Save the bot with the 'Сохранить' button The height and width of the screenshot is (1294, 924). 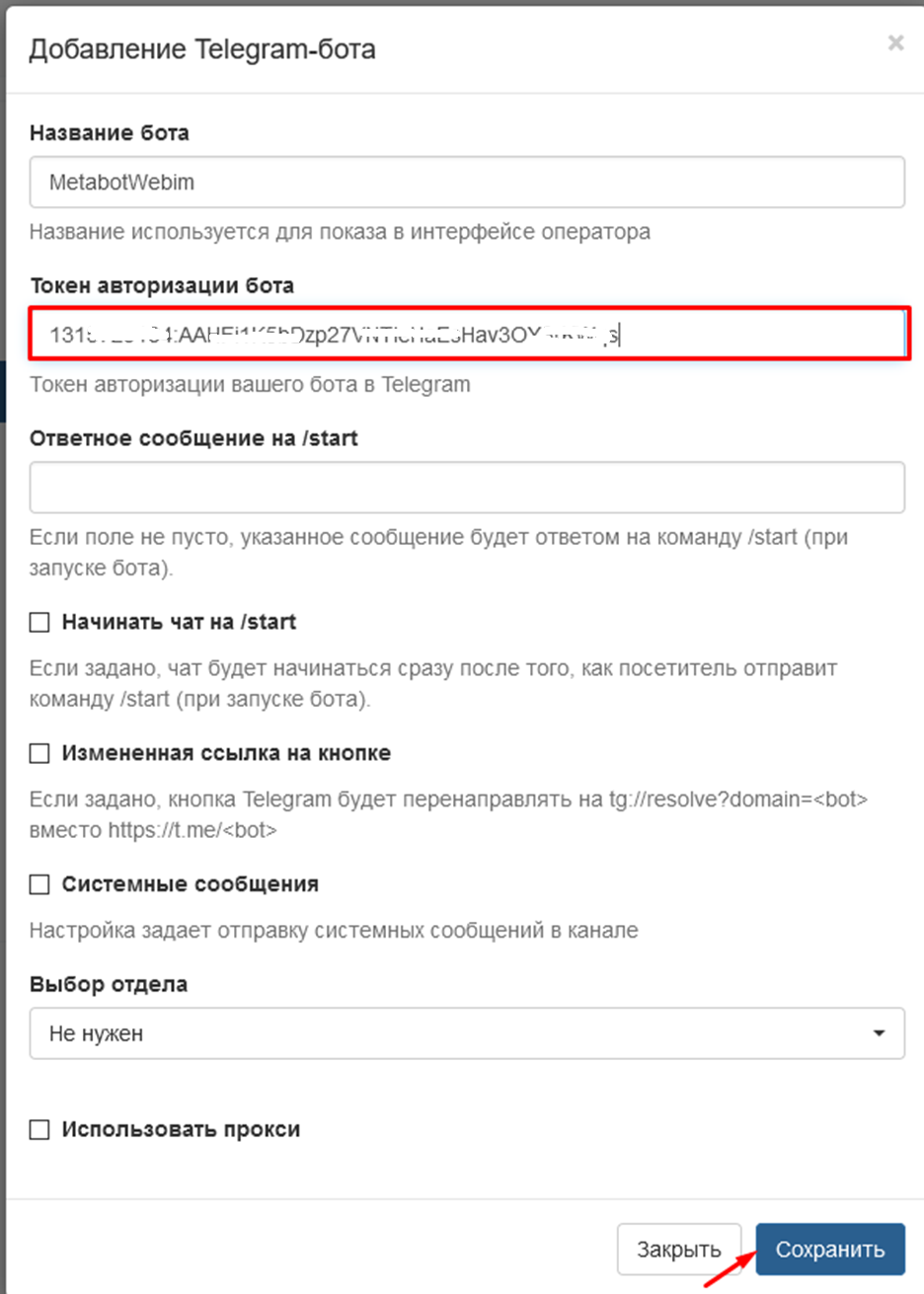tap(830, 1250)
